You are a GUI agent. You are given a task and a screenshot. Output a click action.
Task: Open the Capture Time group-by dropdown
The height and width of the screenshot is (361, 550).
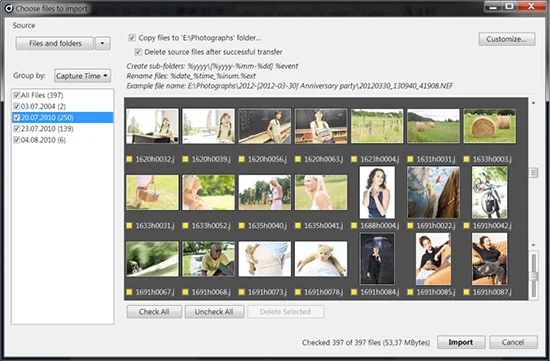pyautogui.click(x=82, y=76)
